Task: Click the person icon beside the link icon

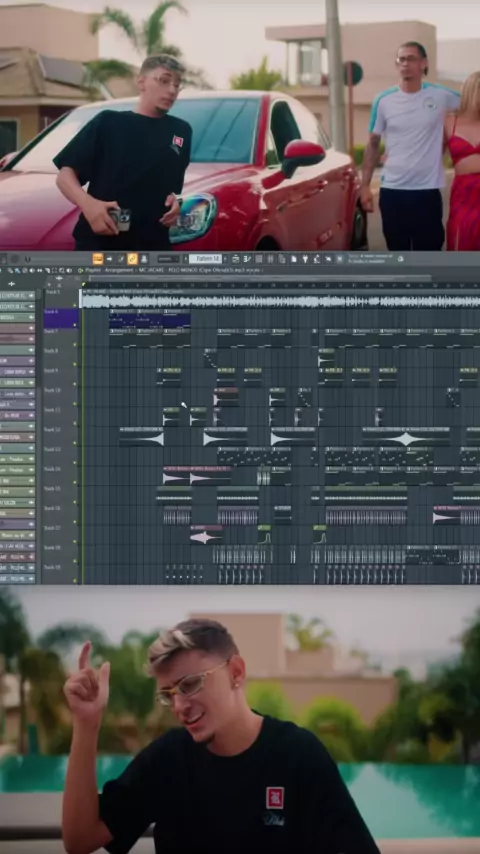Action: [x=144, y=259]
